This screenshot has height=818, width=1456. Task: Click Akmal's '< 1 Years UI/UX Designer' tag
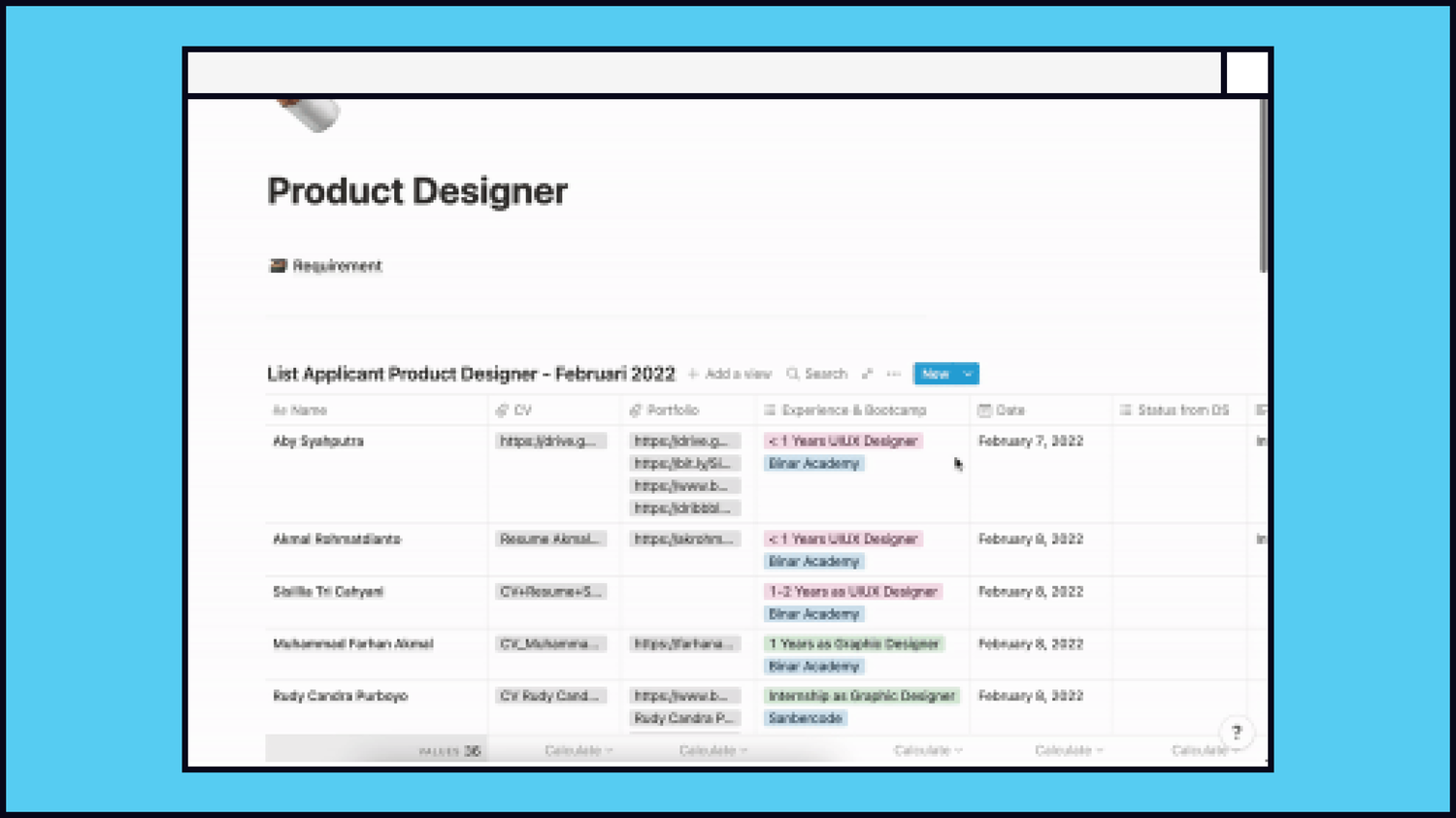[x=843, y=540]
